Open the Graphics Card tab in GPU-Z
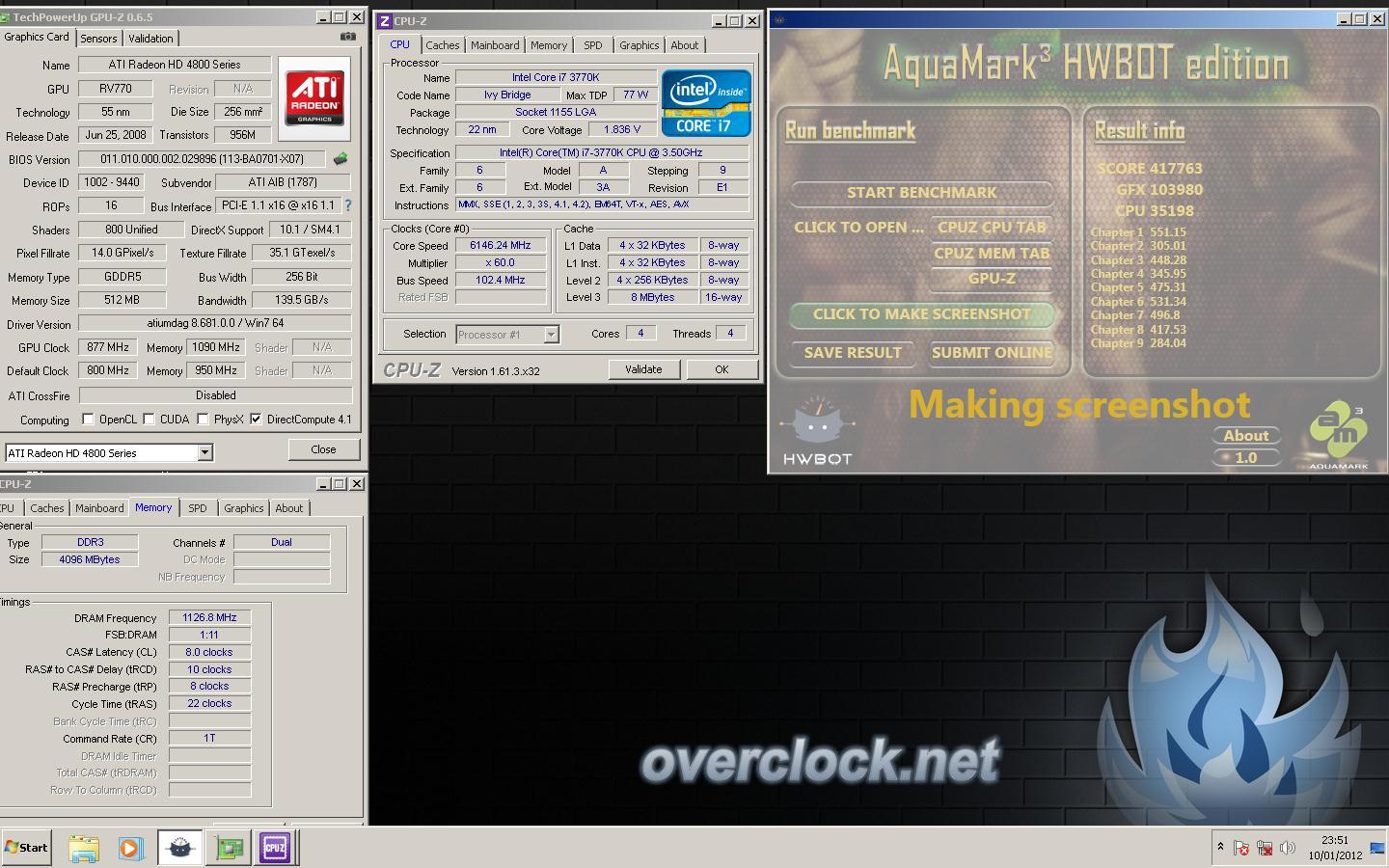1389x868 pixels. point(37,37)
